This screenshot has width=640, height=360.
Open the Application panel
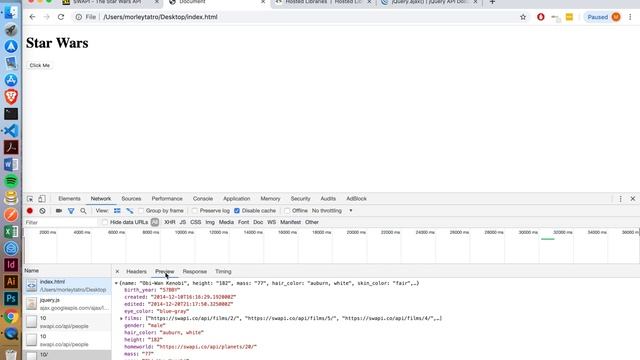pos(236,199)
